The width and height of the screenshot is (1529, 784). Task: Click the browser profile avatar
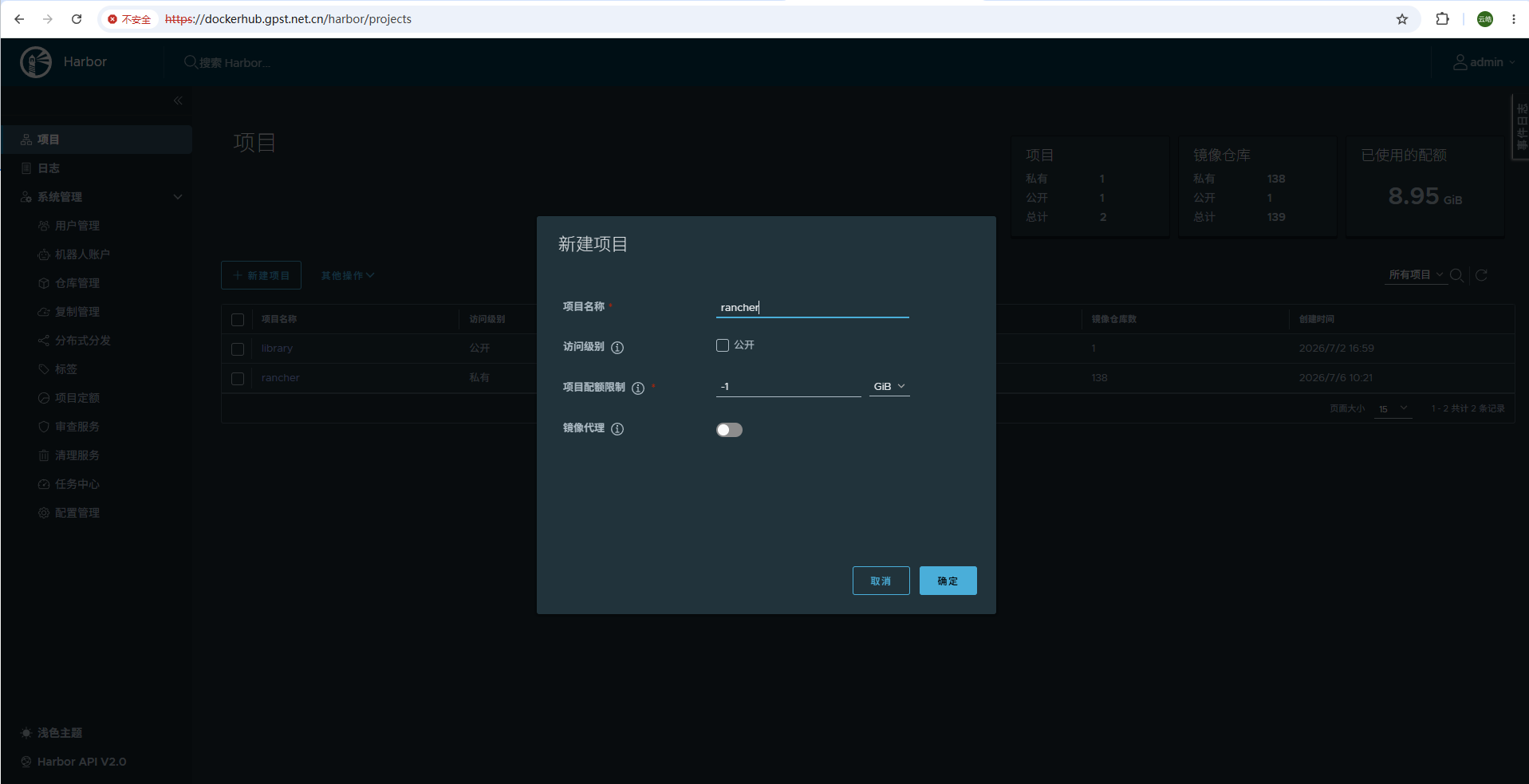[1485, 19]
